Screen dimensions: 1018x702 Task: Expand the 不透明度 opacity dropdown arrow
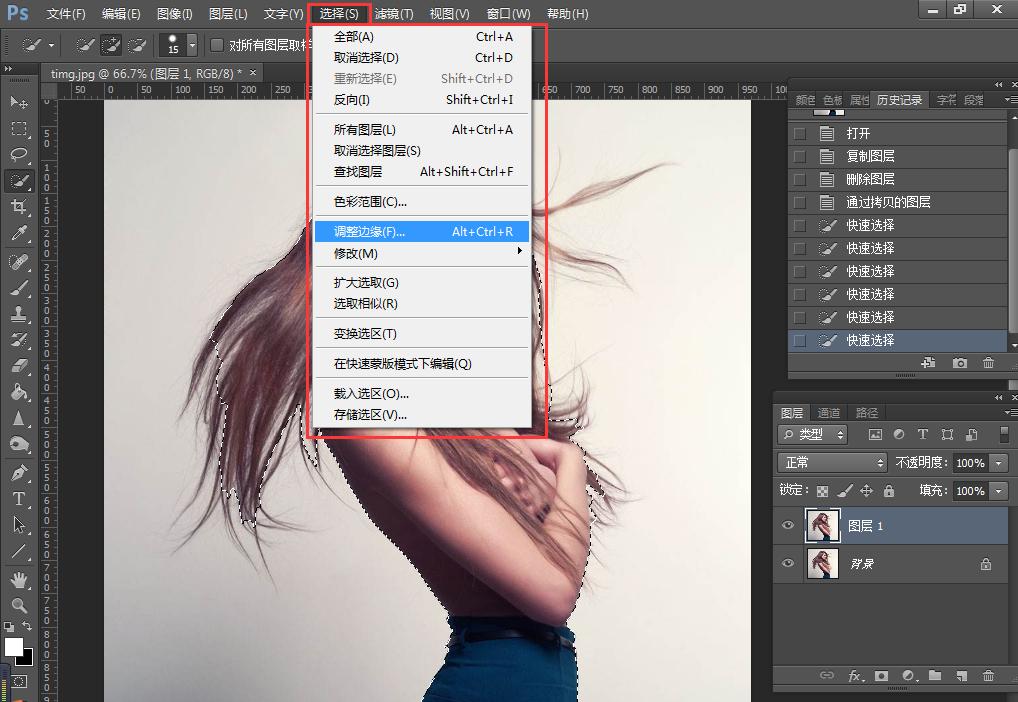pyautogui.click(x=998, y=463)
